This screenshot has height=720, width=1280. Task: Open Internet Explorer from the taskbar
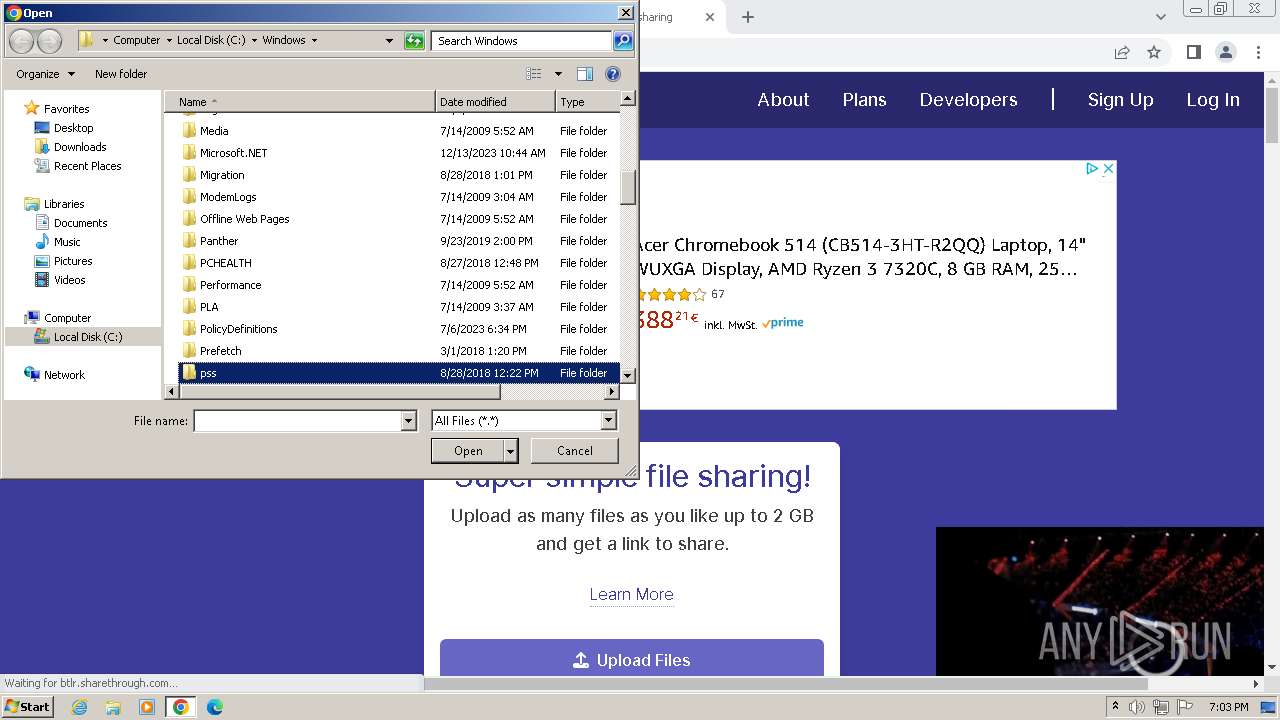79,707
